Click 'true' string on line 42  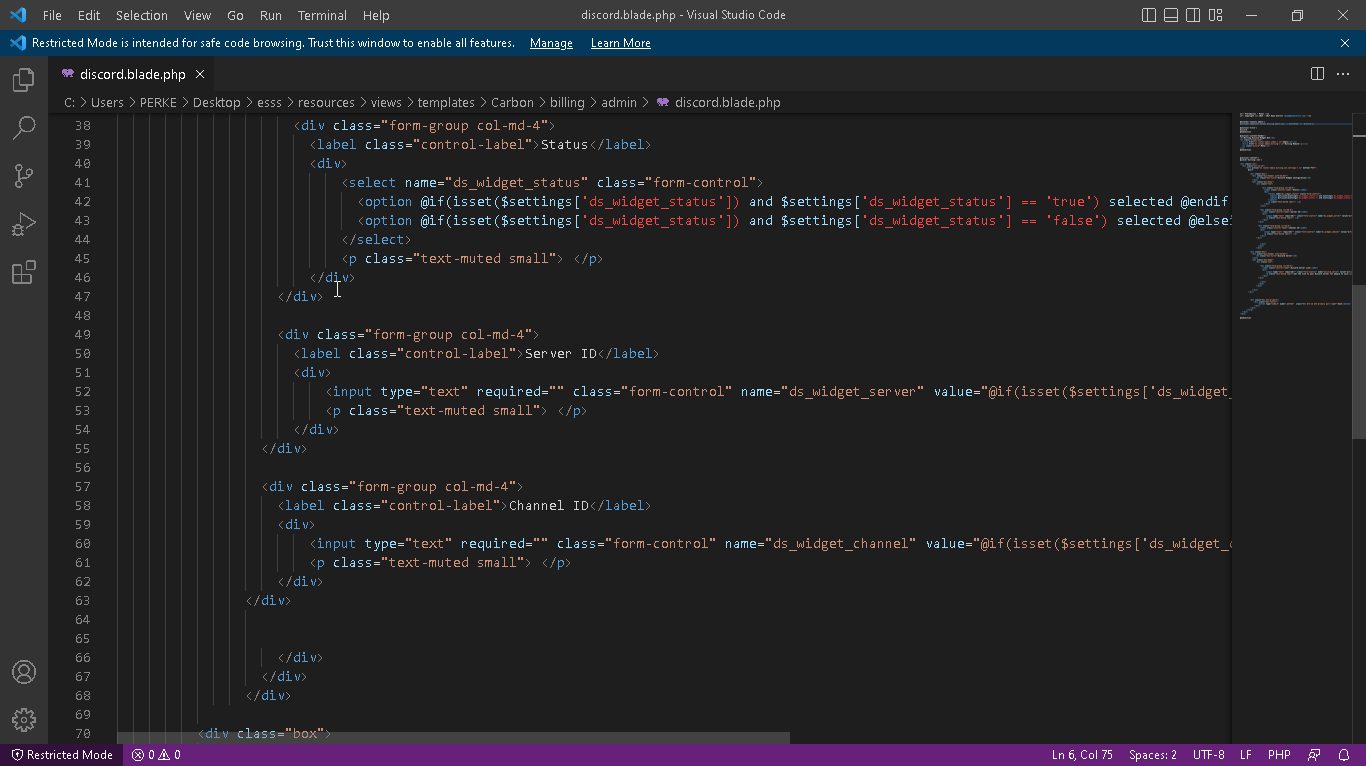pos(1069,201)
